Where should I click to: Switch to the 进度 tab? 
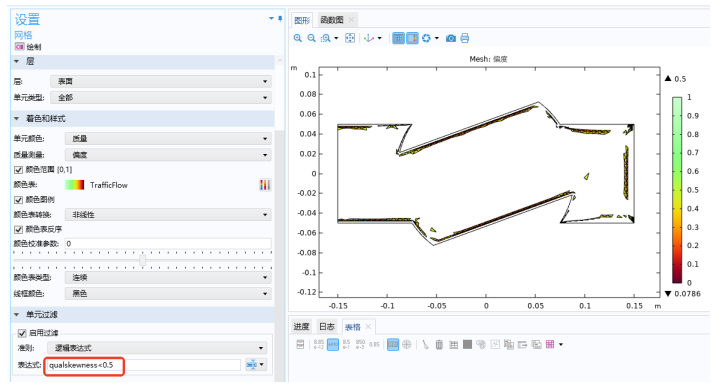coord(301,327)
